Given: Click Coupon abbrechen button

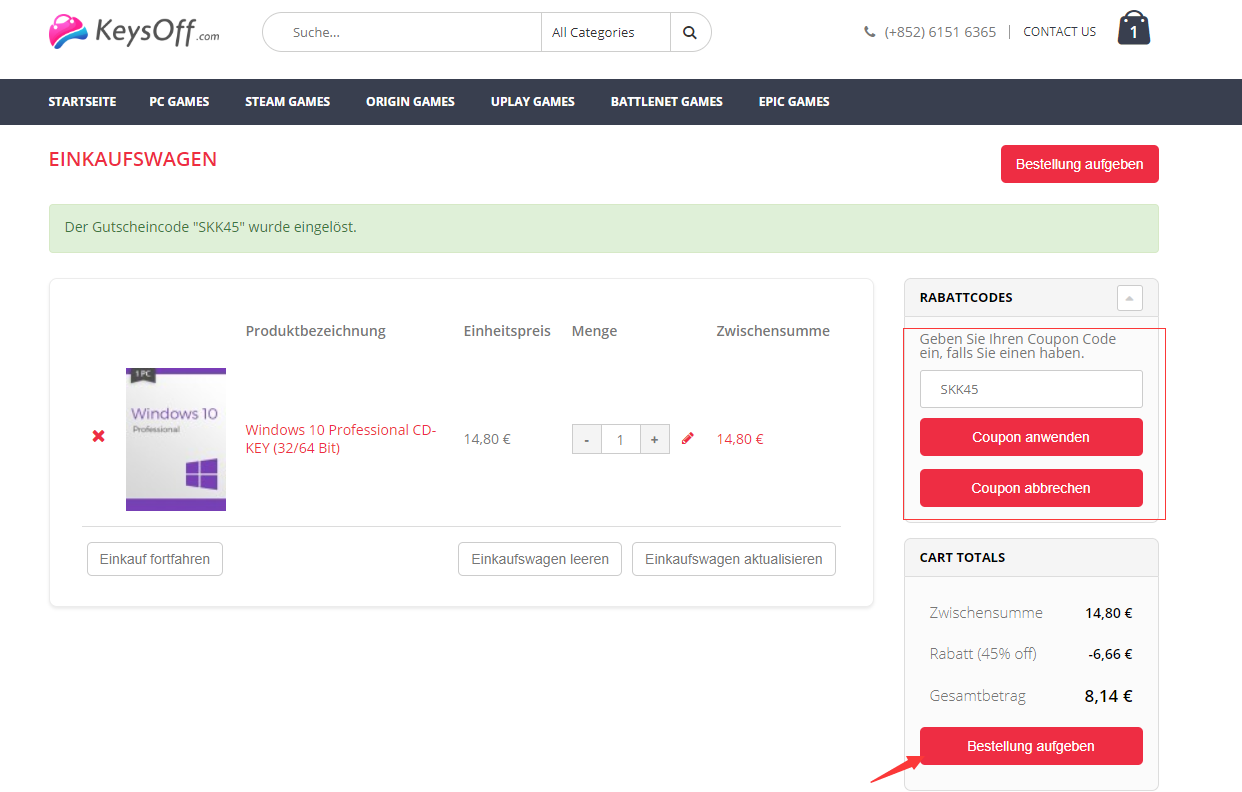Looking at the screenshot, I should click(x=1031, y=488).
